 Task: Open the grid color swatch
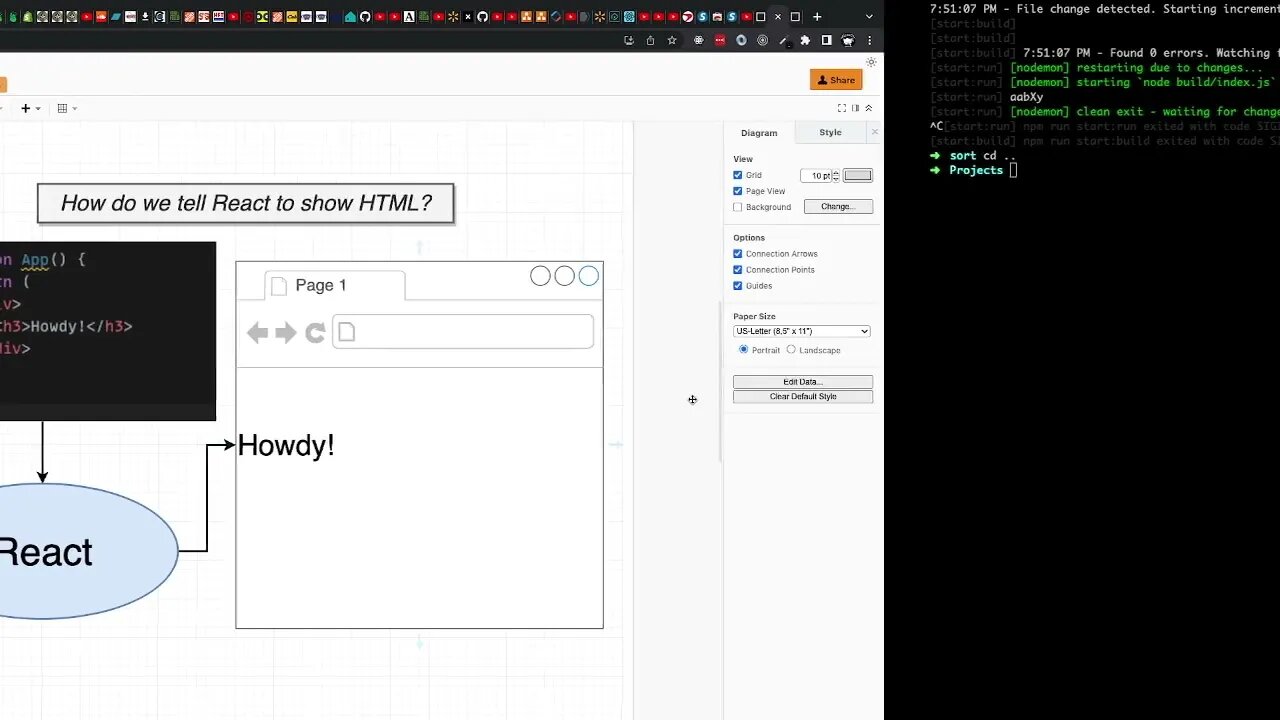pyautogui.click(x=858, y=175)
